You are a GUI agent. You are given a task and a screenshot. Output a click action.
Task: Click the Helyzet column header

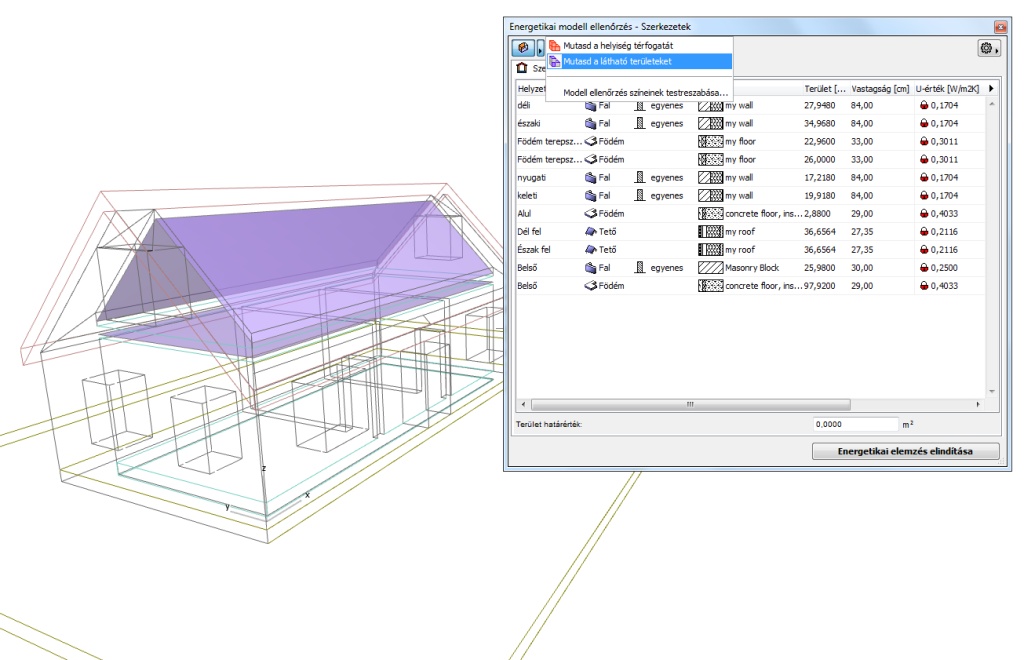coord(531,89)
